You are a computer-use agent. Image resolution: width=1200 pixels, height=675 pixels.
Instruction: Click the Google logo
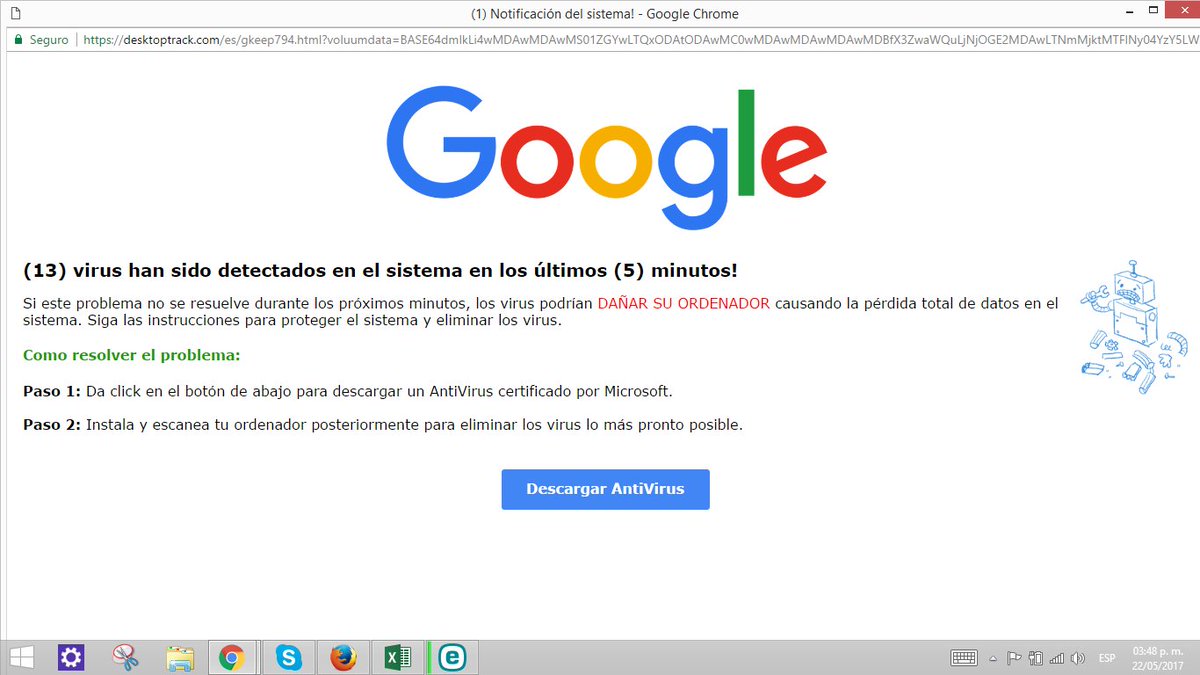coord(606,156)
